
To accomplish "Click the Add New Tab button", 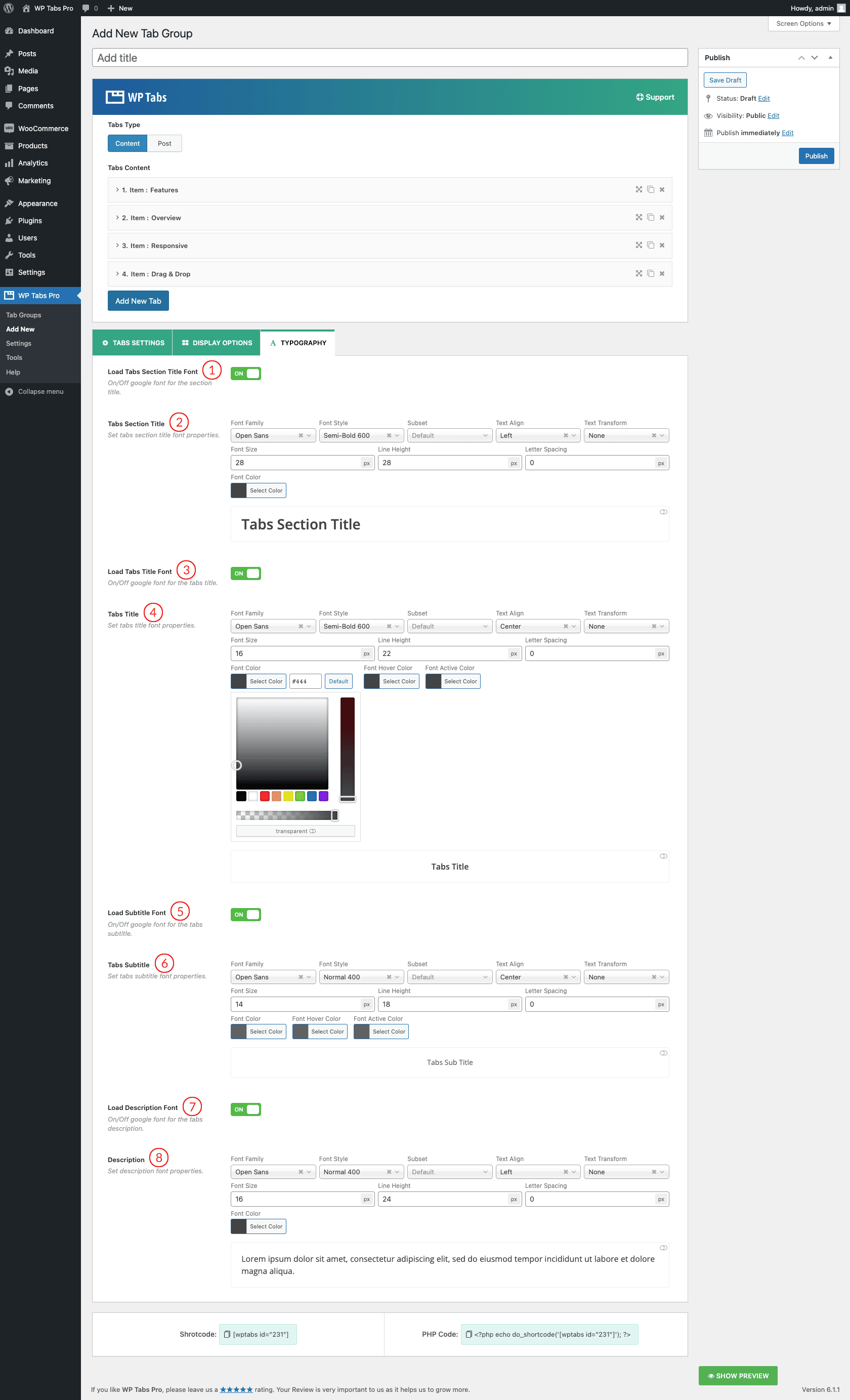I will (x=138, y=301).
